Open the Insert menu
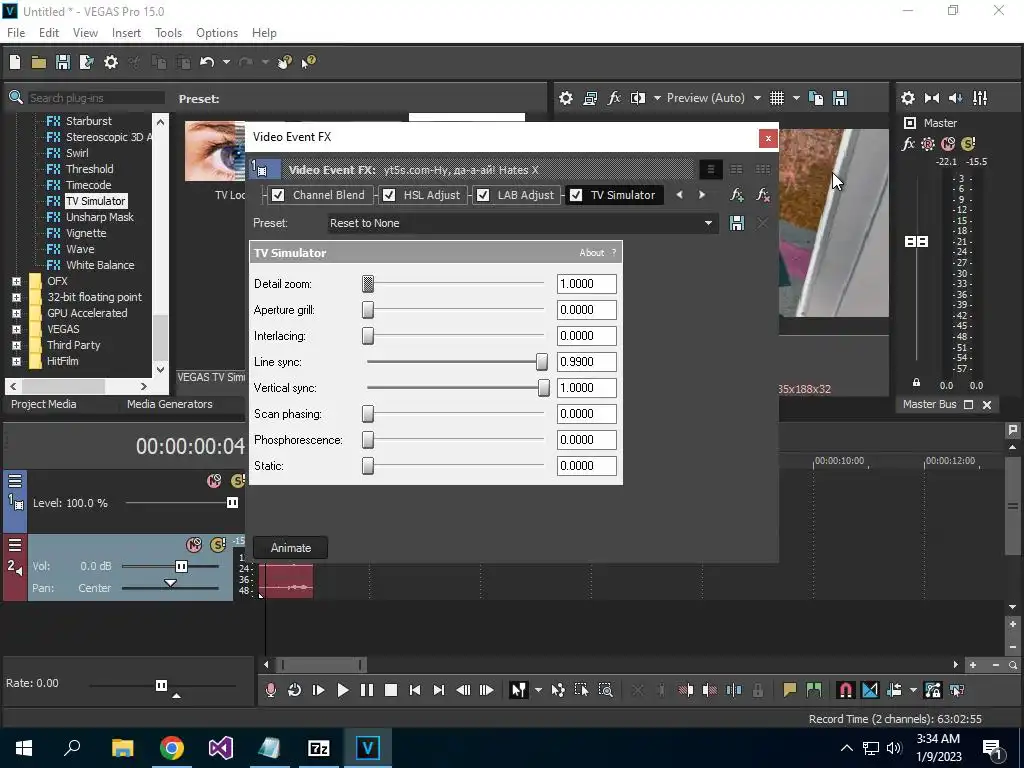Screen dimensions: 1024x768 (126, 33)
